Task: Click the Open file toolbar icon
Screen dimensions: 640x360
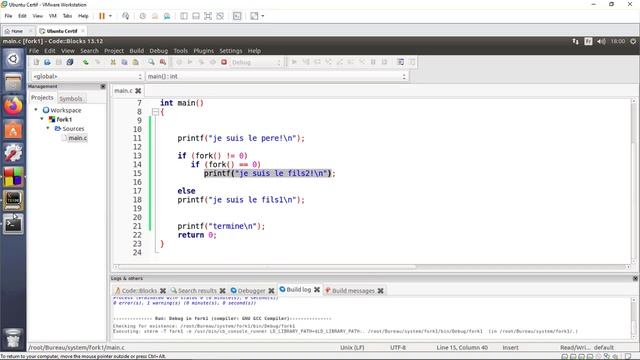Action: [x=47, y=62]
